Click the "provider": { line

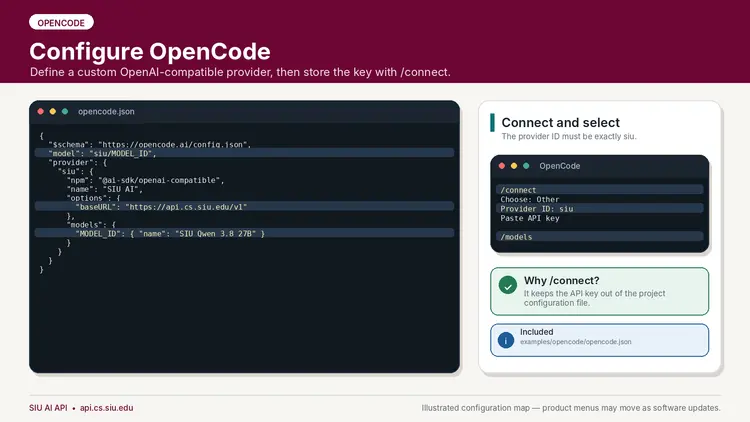click(x=77, y=162)
